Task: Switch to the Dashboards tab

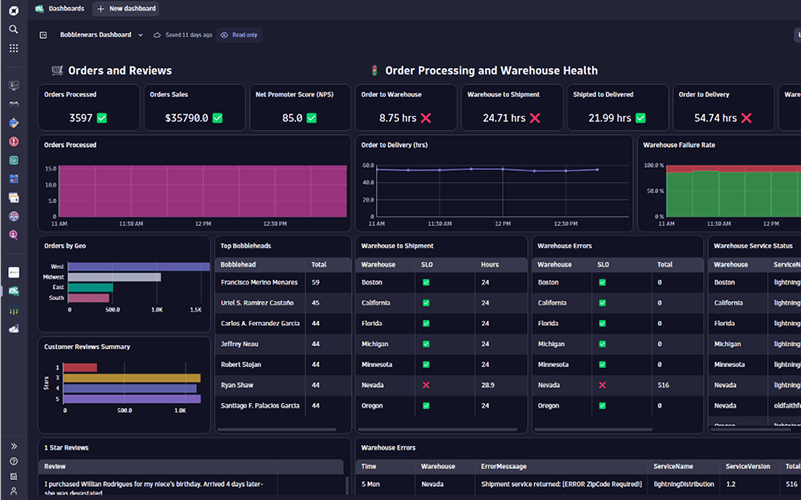Action: point(66,8)
